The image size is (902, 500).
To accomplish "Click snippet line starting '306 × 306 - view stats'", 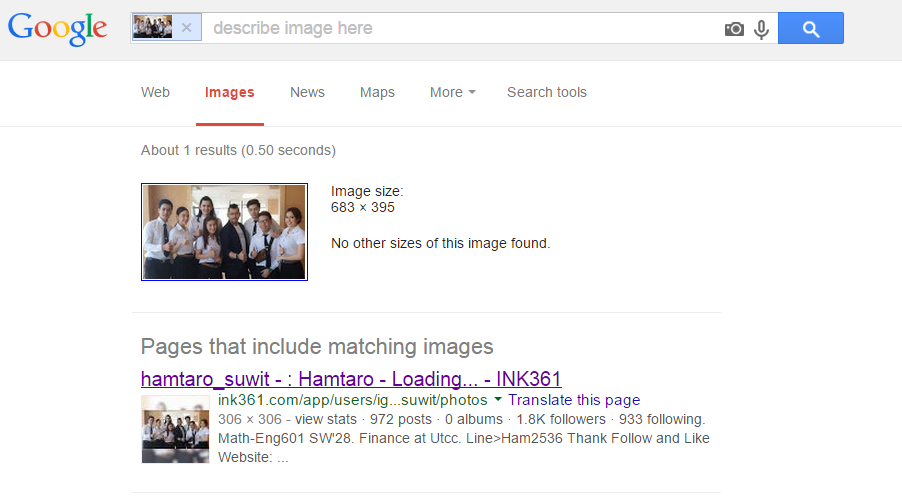I will click(462, 419).
